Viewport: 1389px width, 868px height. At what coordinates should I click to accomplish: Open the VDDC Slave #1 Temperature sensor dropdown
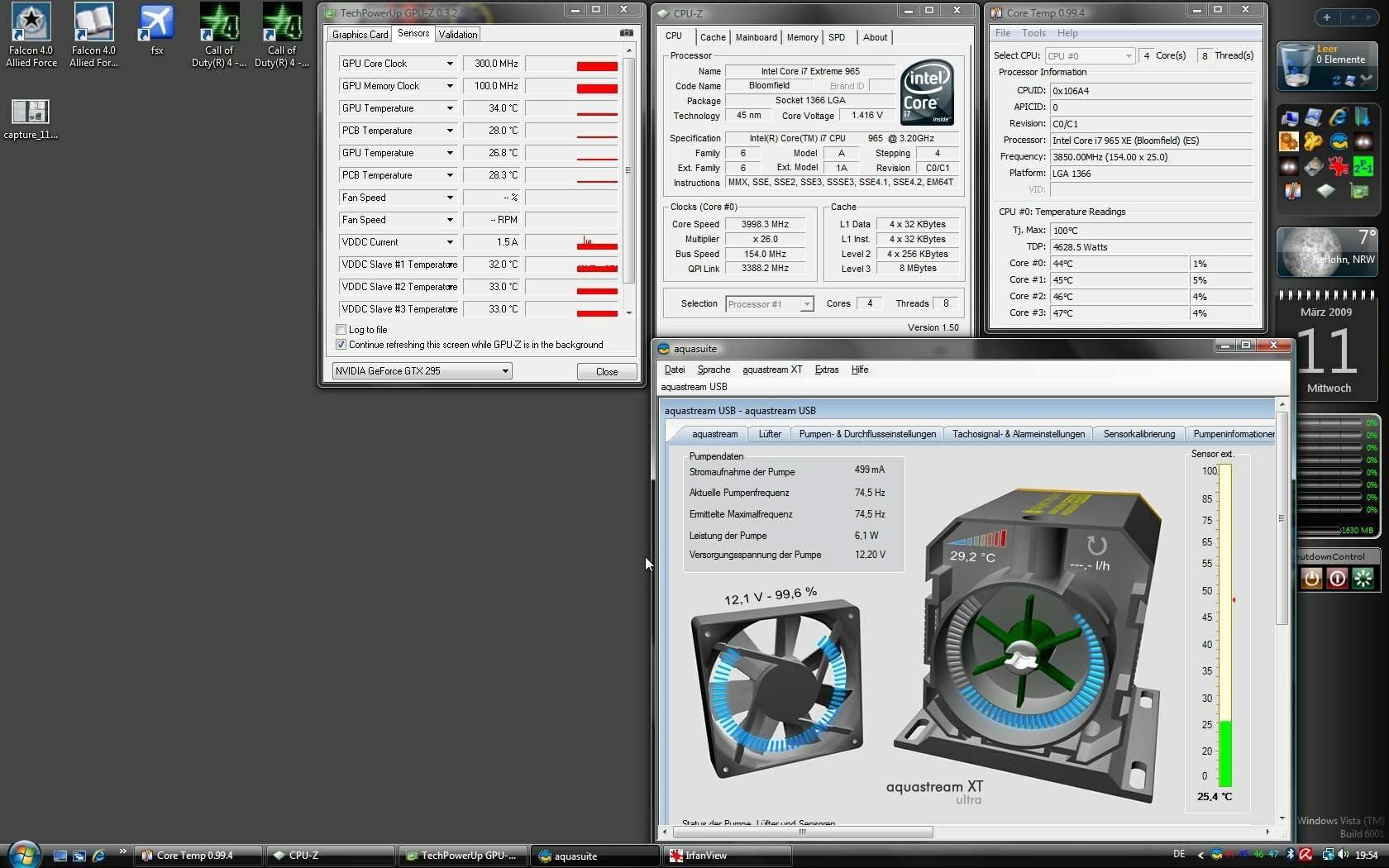click(x=452, y=265)
